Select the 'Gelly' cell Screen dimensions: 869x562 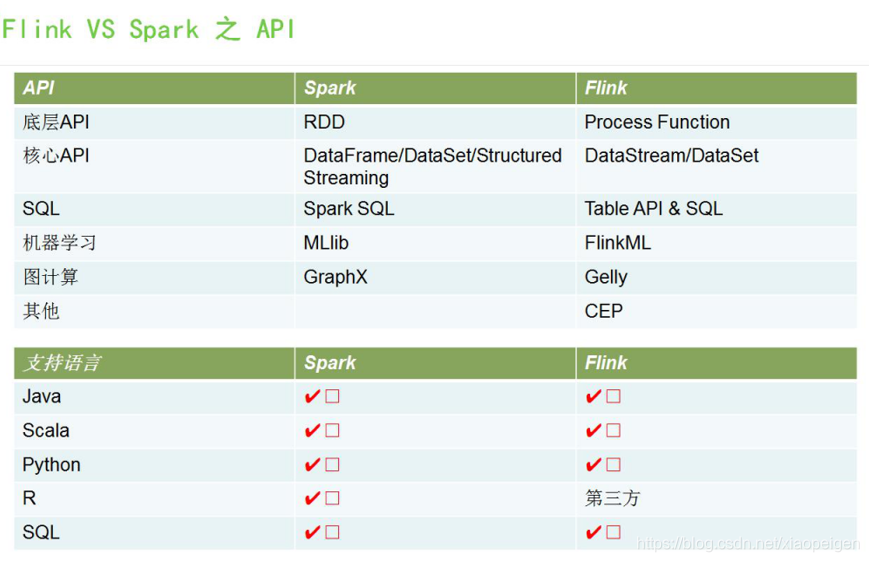pyautogui.click(x=606, y=277)
